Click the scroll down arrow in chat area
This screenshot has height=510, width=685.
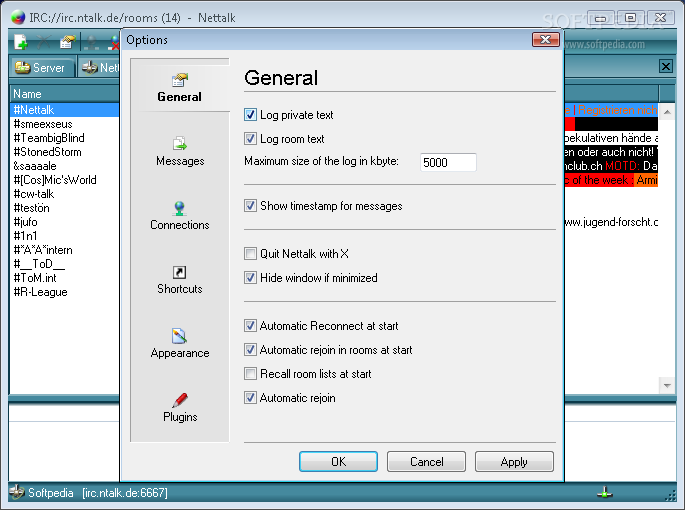667,385
